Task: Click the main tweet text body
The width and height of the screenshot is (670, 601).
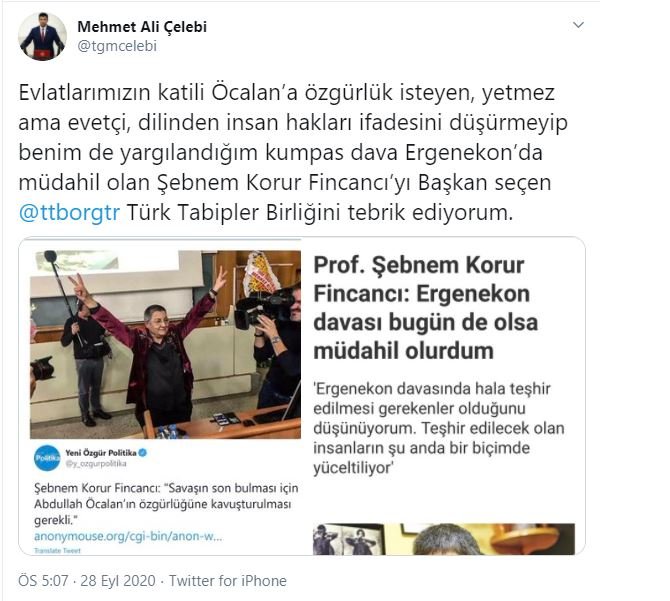Action: pos(293,152)
